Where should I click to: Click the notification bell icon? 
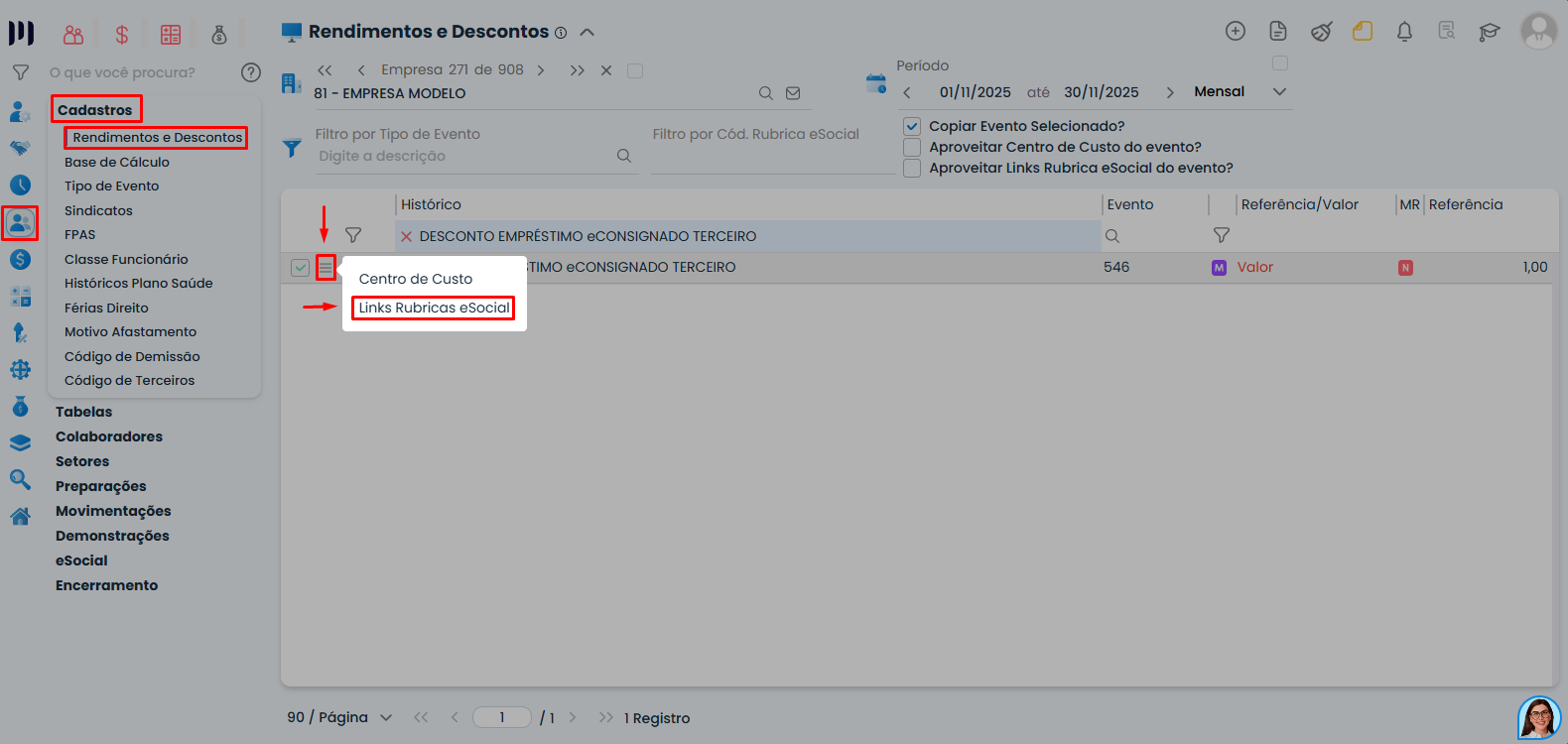click(1404, 32)
